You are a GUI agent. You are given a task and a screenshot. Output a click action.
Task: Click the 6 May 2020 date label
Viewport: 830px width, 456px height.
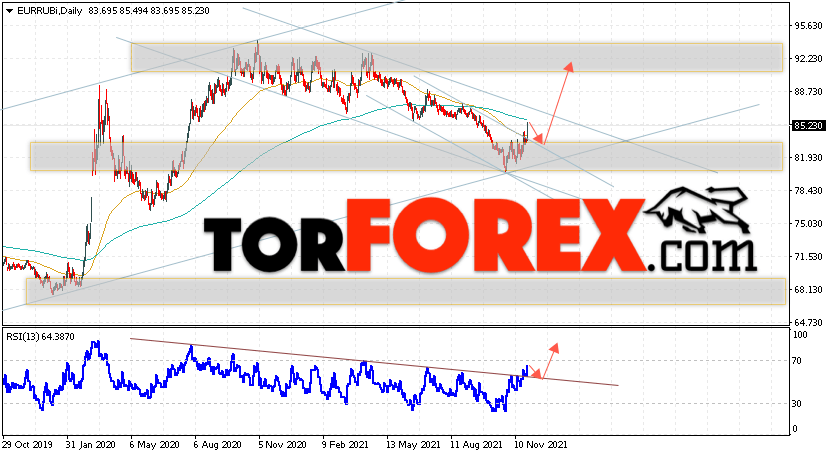point(153,444)
